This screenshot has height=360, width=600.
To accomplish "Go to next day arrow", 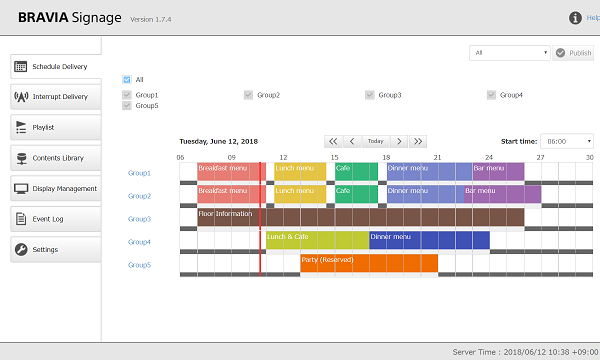I will click(x=399, y=142).
